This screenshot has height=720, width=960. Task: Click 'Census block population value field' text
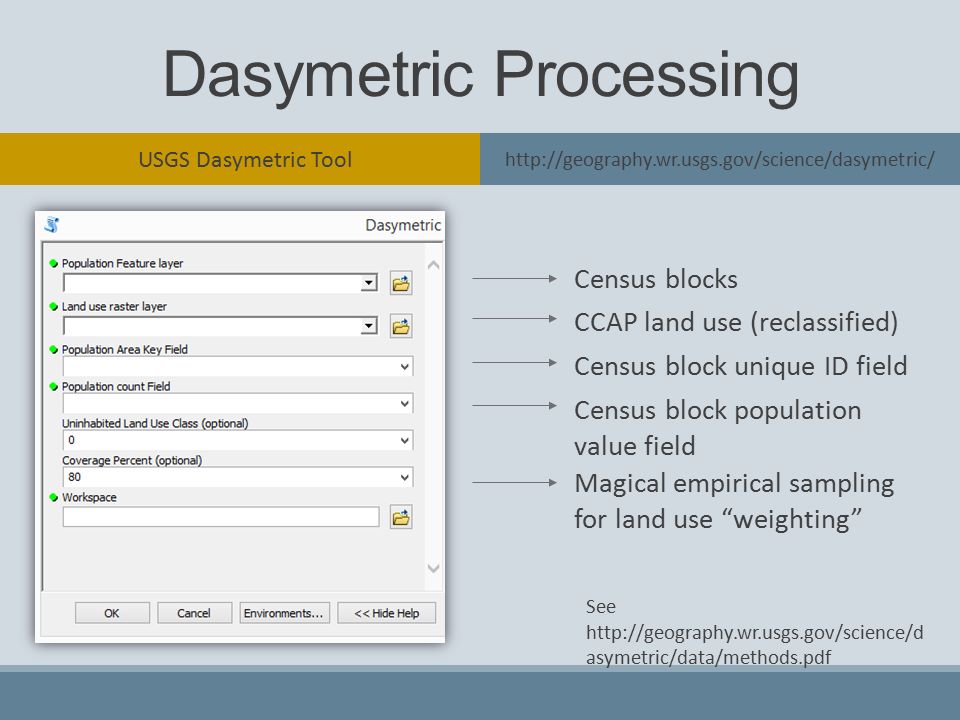point(718,428)
